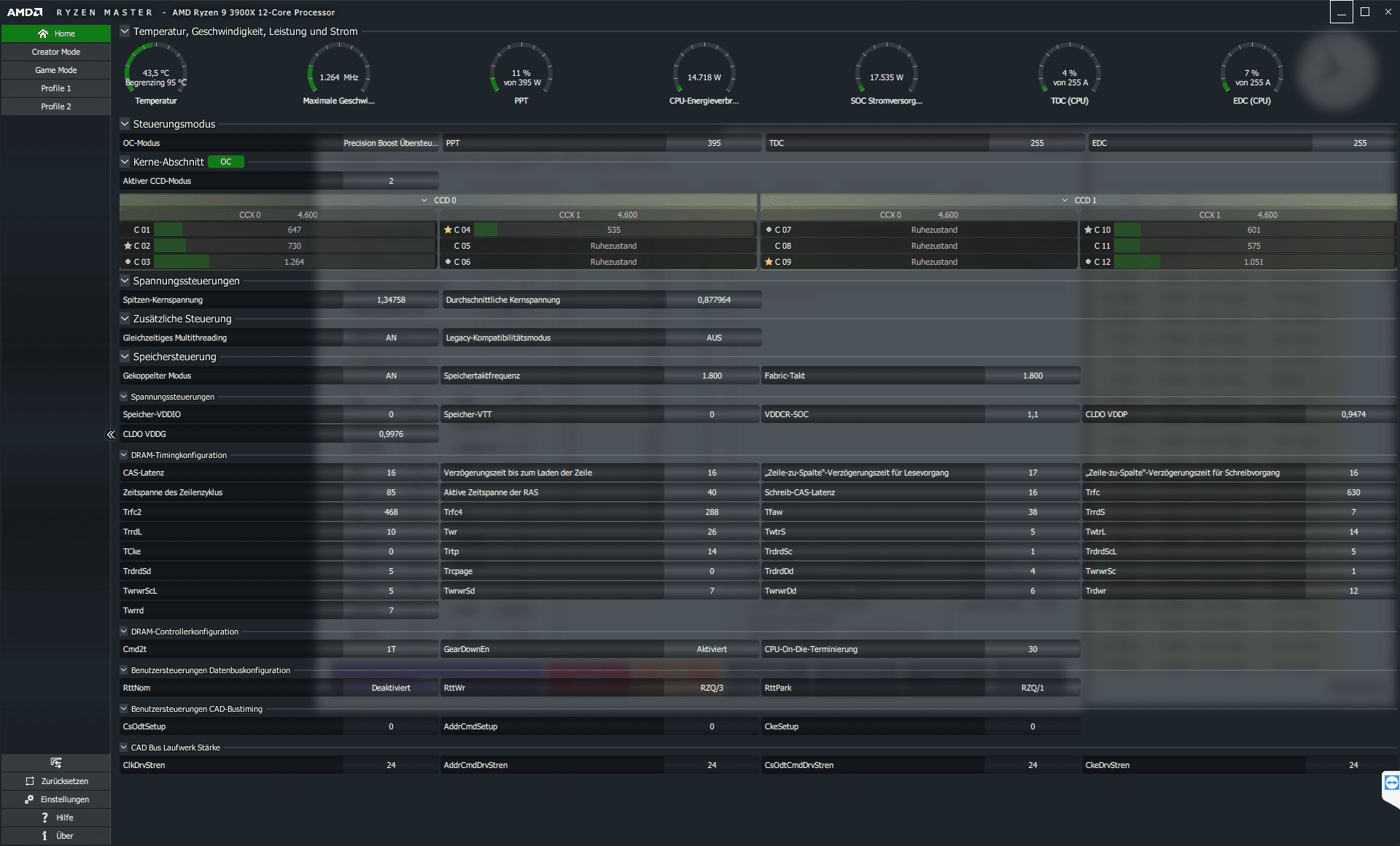Click the star icon on core C 04
The width and height of the screenshot is (1400, 846).
448,230
